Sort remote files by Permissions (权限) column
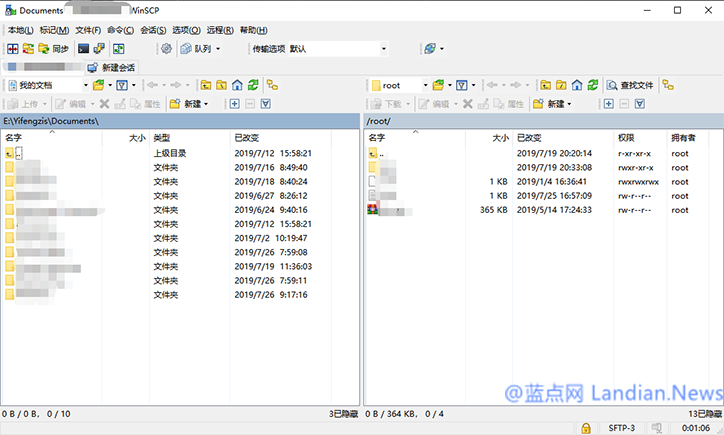The height and width of the screenshot is (435, 724). pos(625,137)
